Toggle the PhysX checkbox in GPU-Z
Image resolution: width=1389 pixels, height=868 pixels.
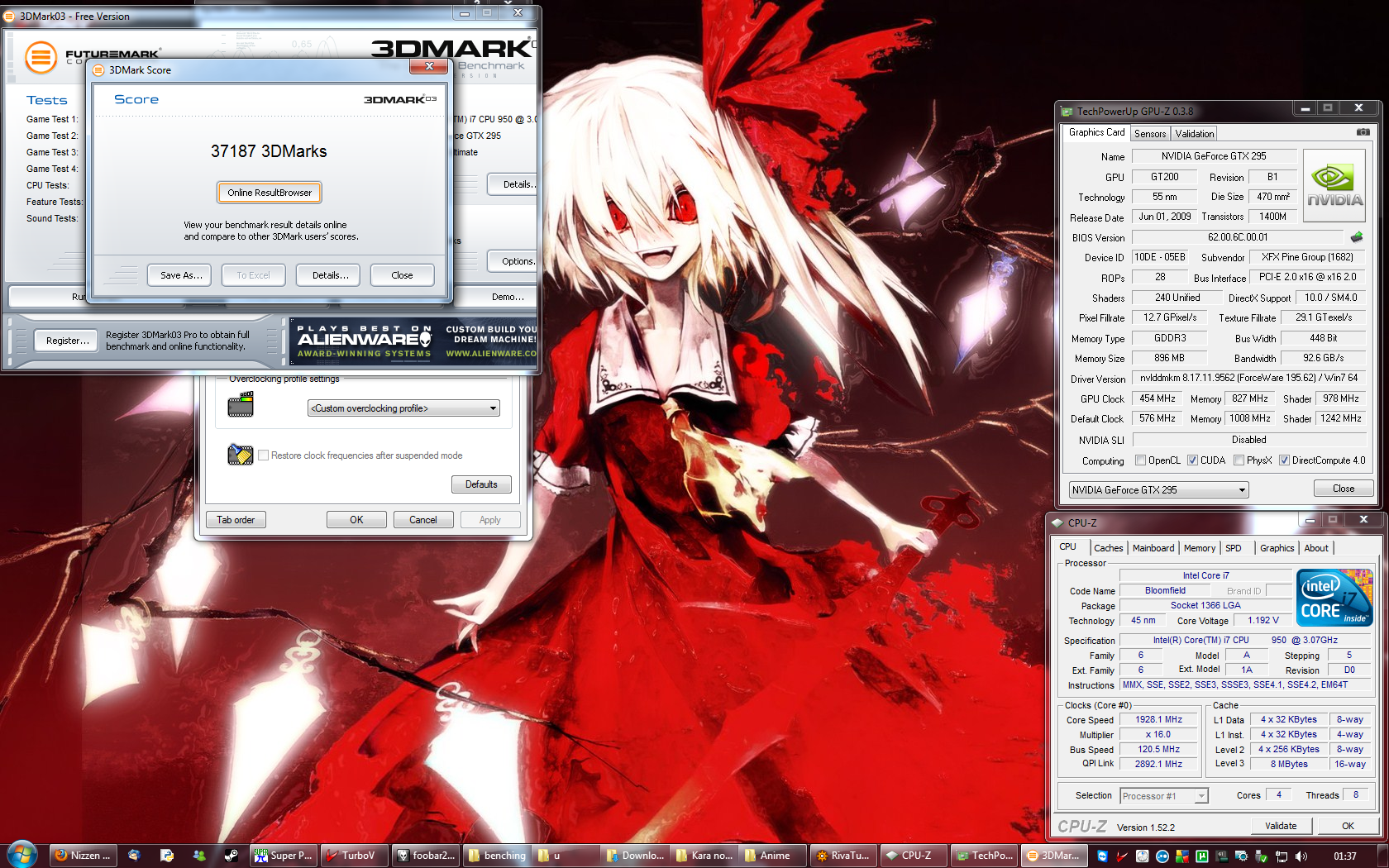point(1239,460)
